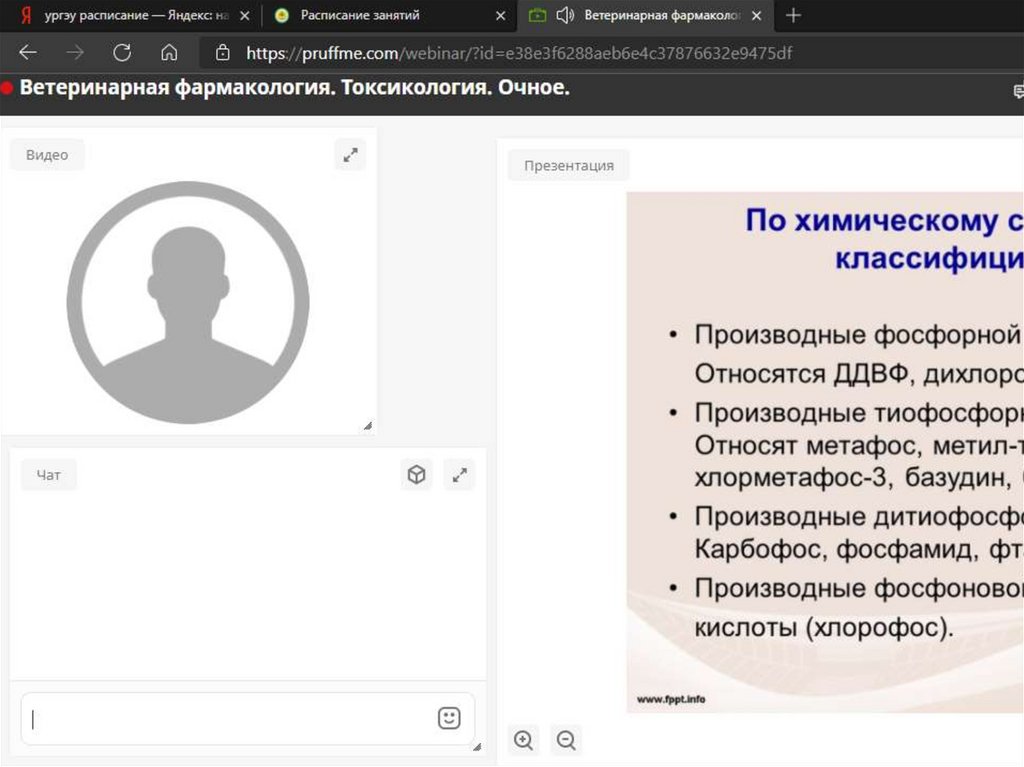This screenshot has width=1024, height=767.
Task: Go to the browser home page
Action: (169, 53)
